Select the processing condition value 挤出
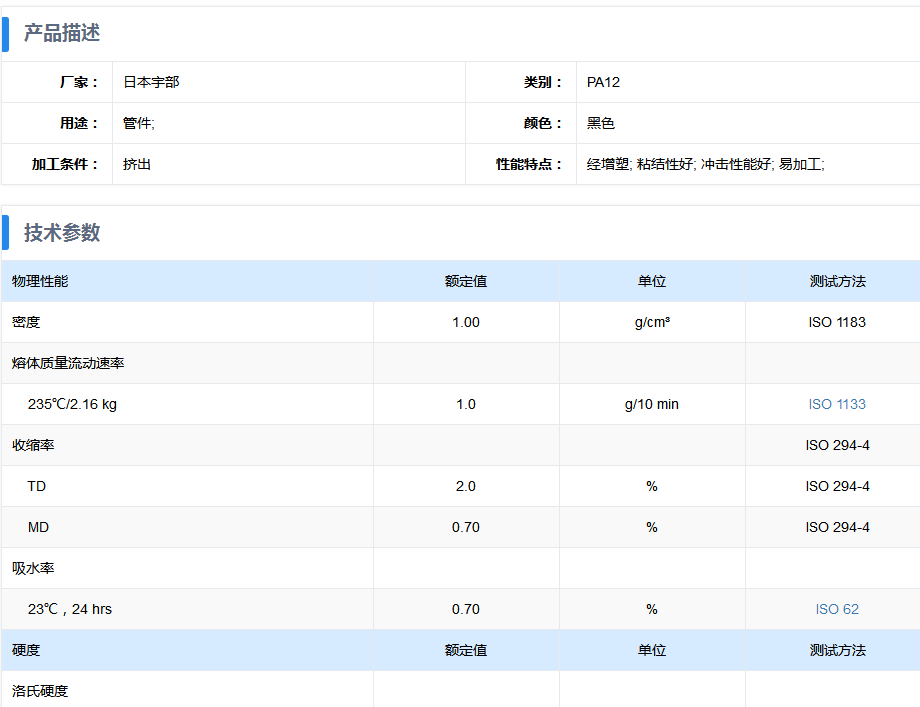920x707 pixels. point(137,164)
